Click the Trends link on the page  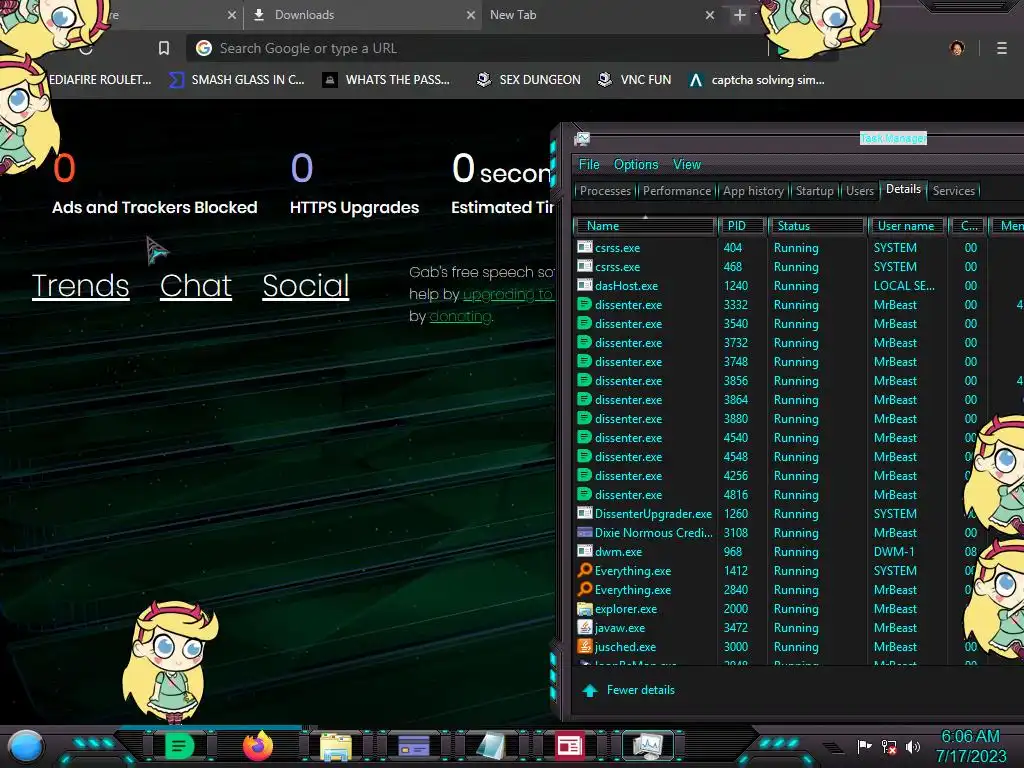(x=80, y=285)
